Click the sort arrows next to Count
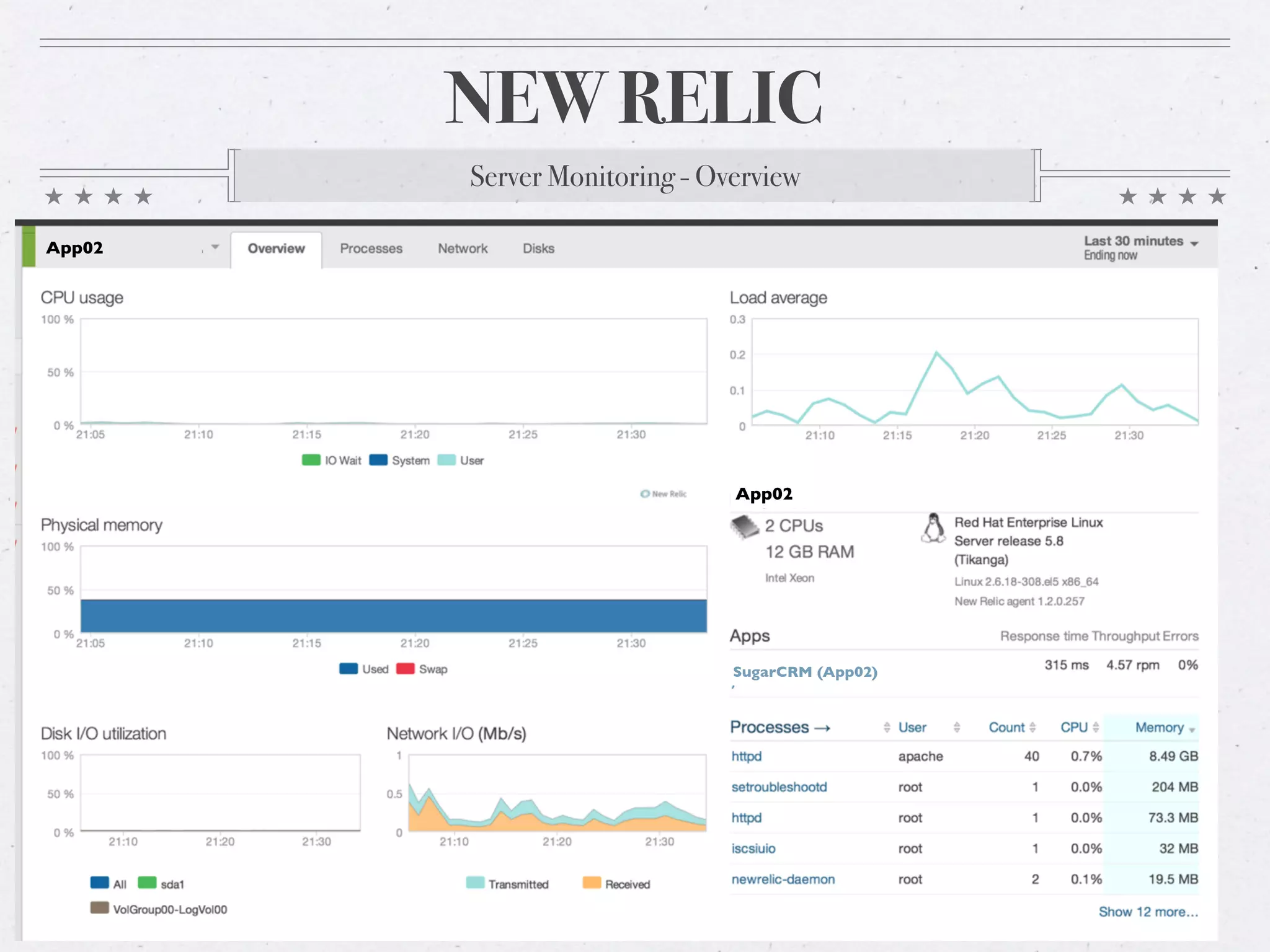 [x=1032, y=728]
